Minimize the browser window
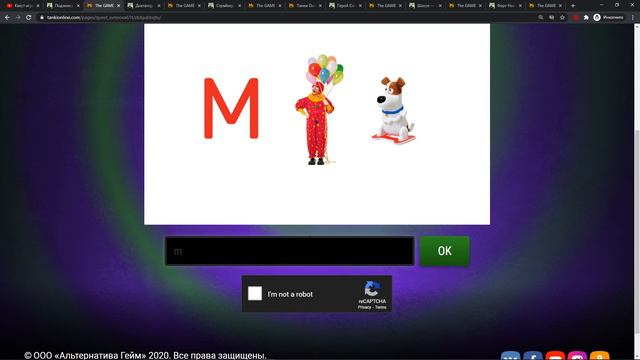Viewport: 640px width, 360px height. pos(602,5)
